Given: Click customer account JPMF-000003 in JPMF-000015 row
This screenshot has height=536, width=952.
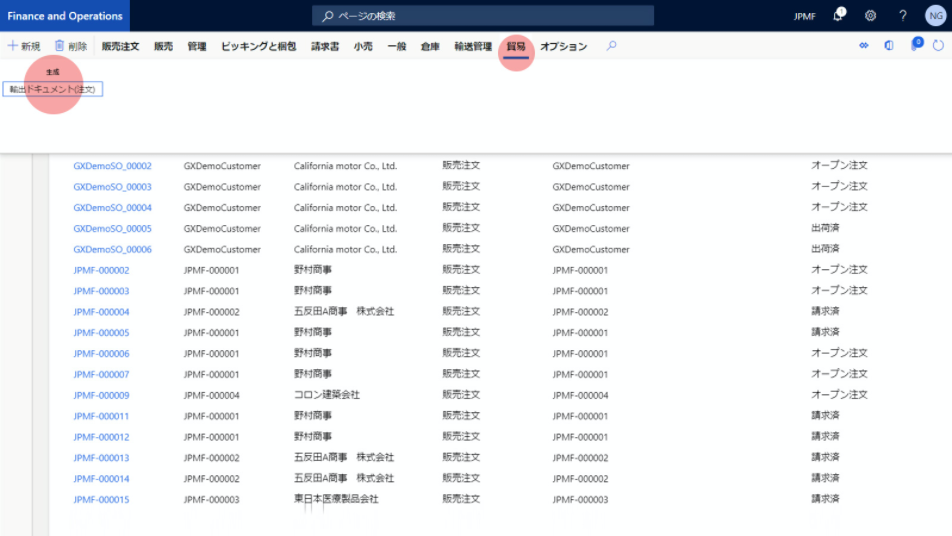Looking at the screenshot, I should [x=211, y=500].
